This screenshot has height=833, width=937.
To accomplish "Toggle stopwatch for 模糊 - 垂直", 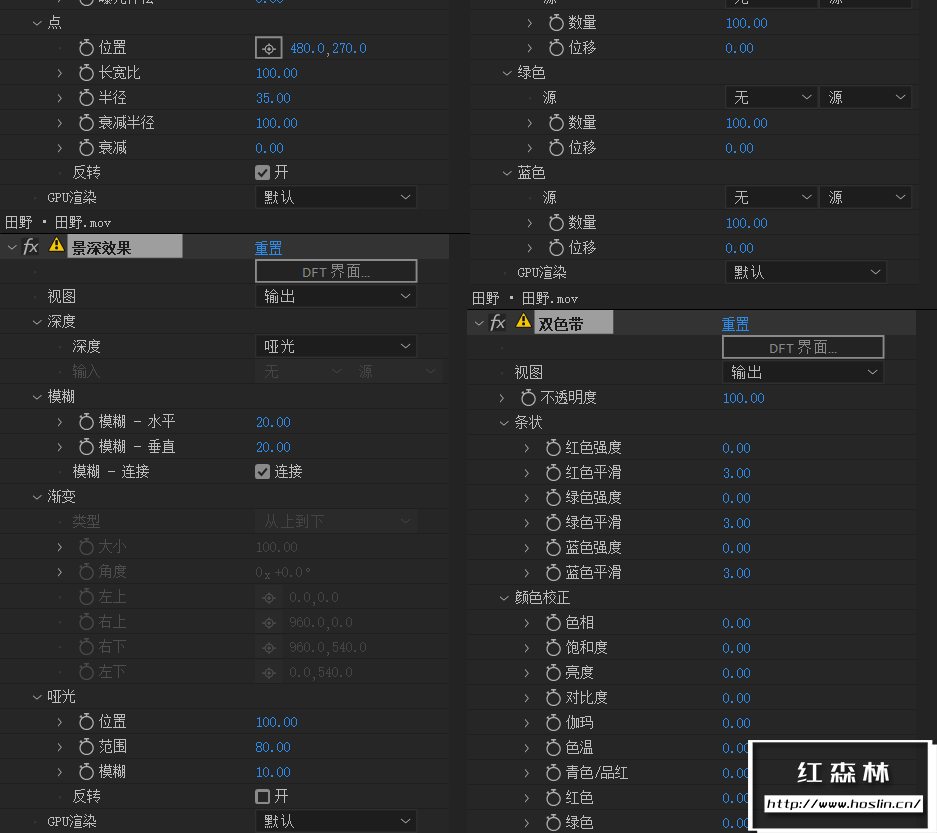I will point(86,447).
